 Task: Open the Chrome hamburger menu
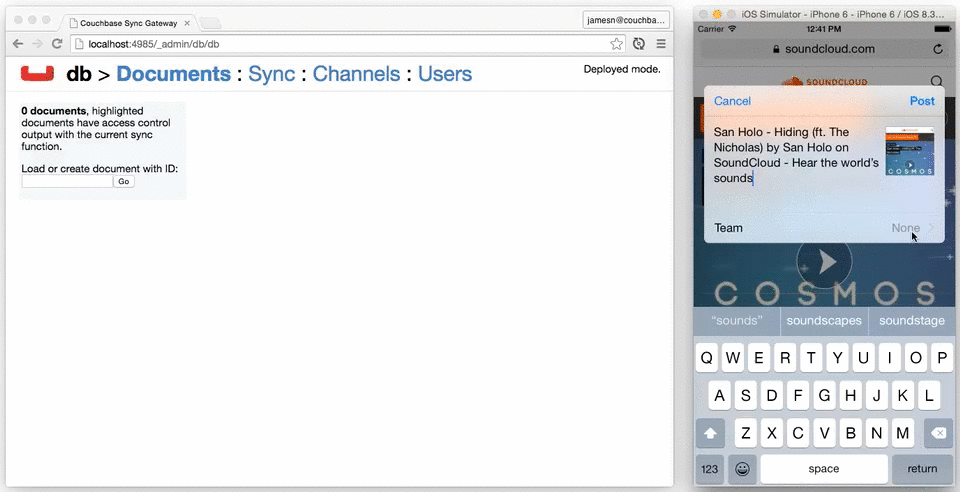(661, 43)
